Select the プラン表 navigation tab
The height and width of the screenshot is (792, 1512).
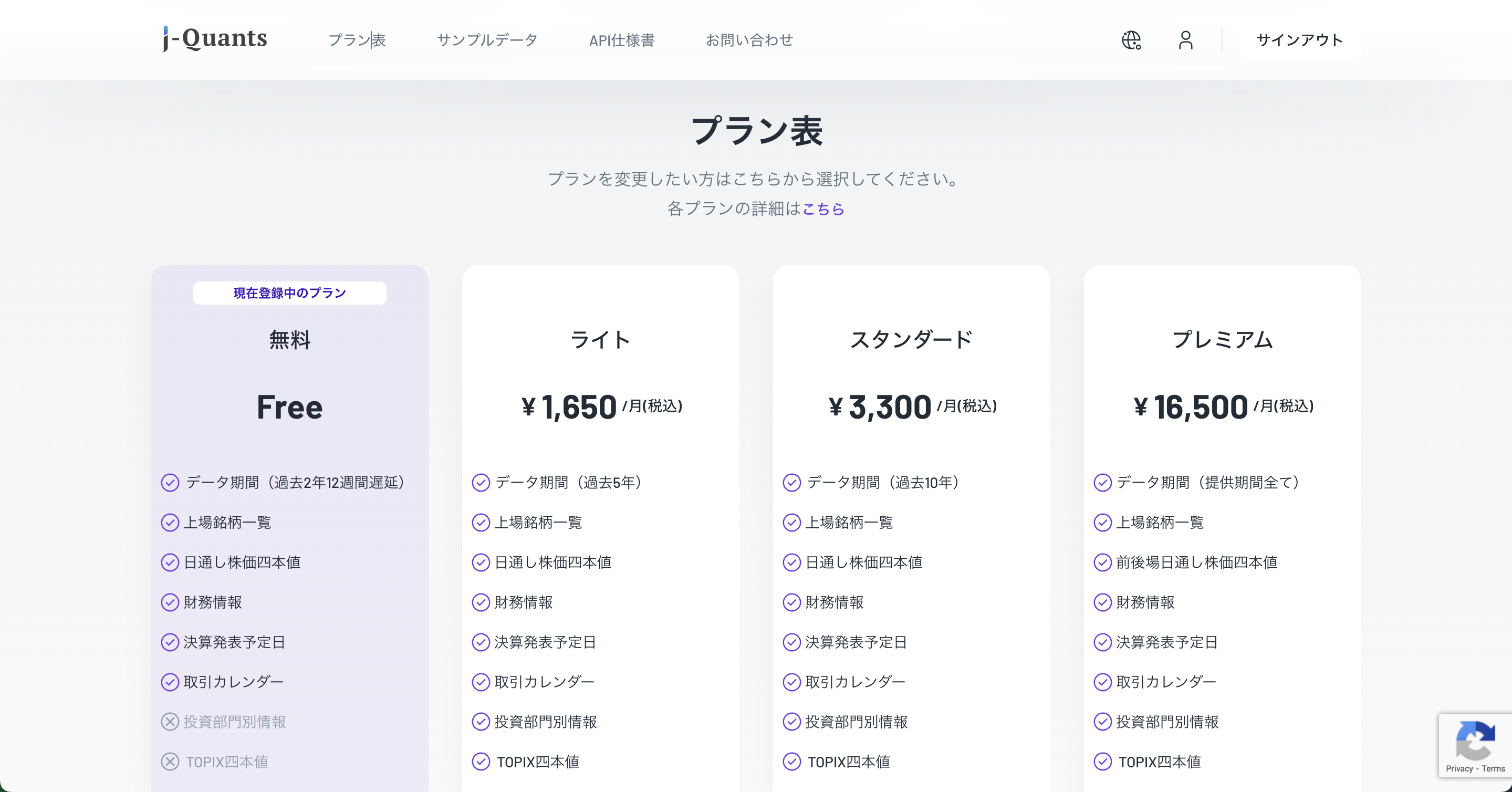click(358, 40)
